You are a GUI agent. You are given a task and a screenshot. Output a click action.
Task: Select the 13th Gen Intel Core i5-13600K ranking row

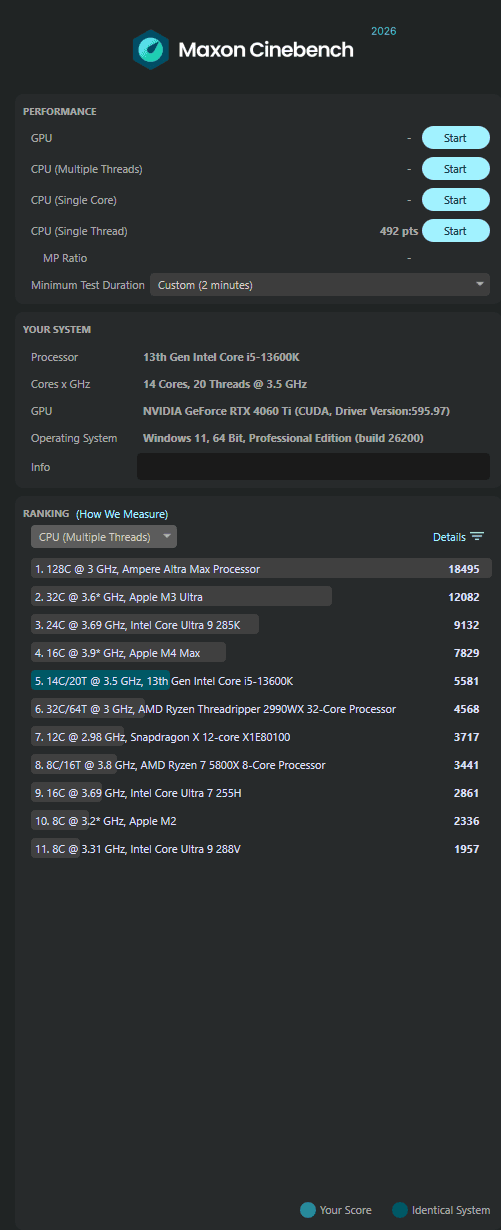tap(260, 681)
